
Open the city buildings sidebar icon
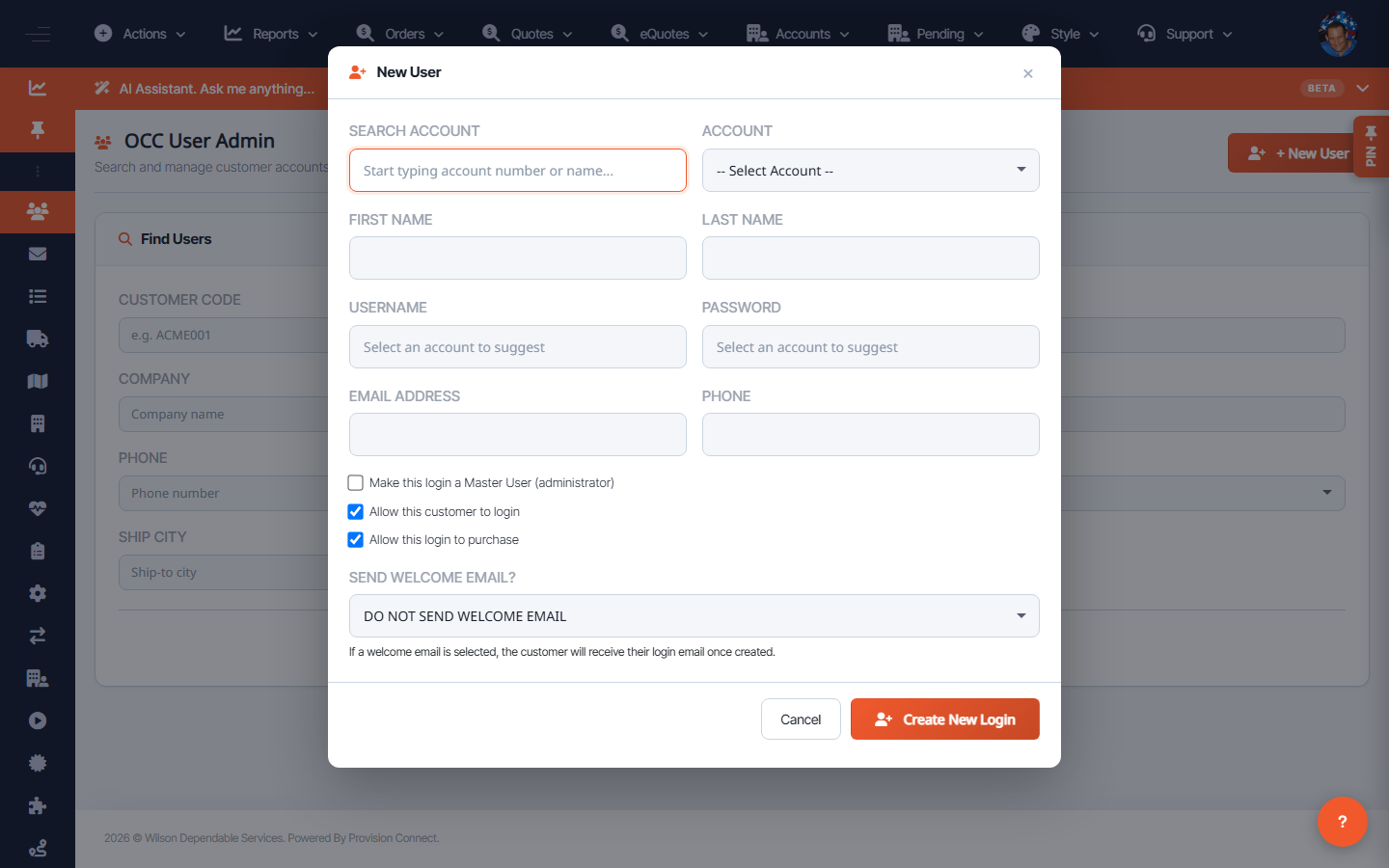tap(38, 678)
